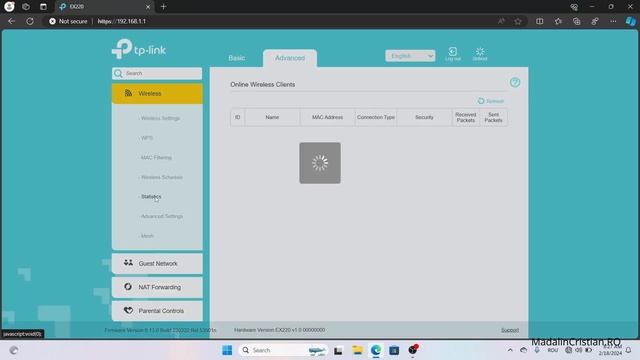The height and width of the screenshot is (360, 640).
Task: Click the Support link in the footer
Action: tap(510, 330)
